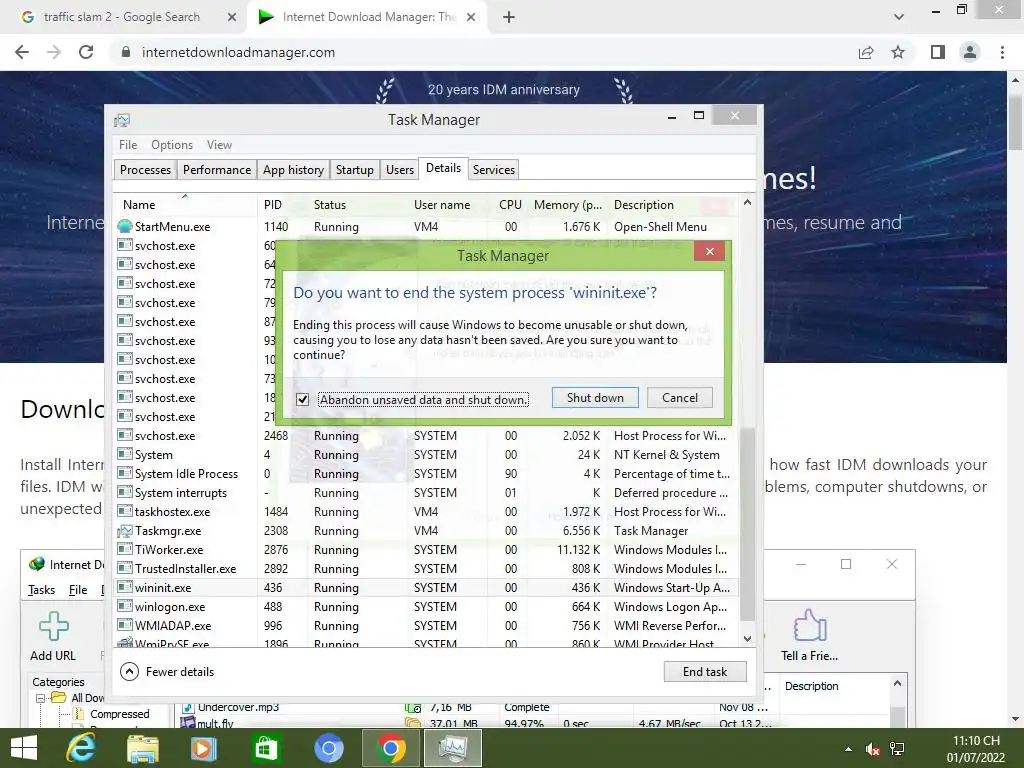Select Compressed category in IDM tree
The height and width of the screenshot is (768, 1024).
(120, 714)
